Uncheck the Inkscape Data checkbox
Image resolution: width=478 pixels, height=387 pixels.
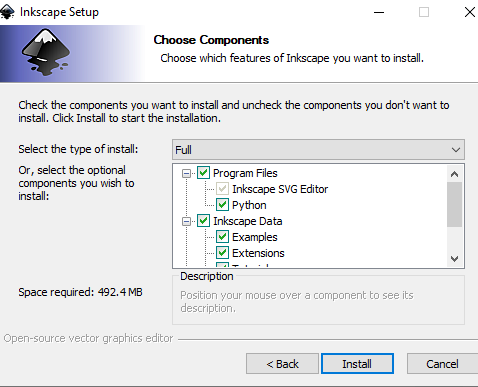203,221
